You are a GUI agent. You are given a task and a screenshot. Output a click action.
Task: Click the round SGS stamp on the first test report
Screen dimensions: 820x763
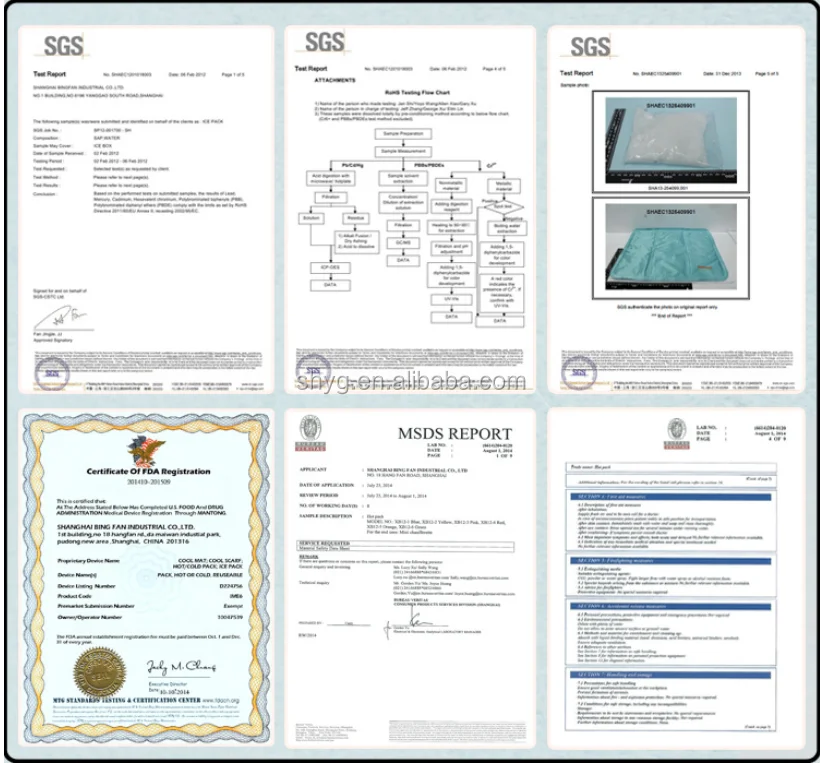(x=52, y=373)
